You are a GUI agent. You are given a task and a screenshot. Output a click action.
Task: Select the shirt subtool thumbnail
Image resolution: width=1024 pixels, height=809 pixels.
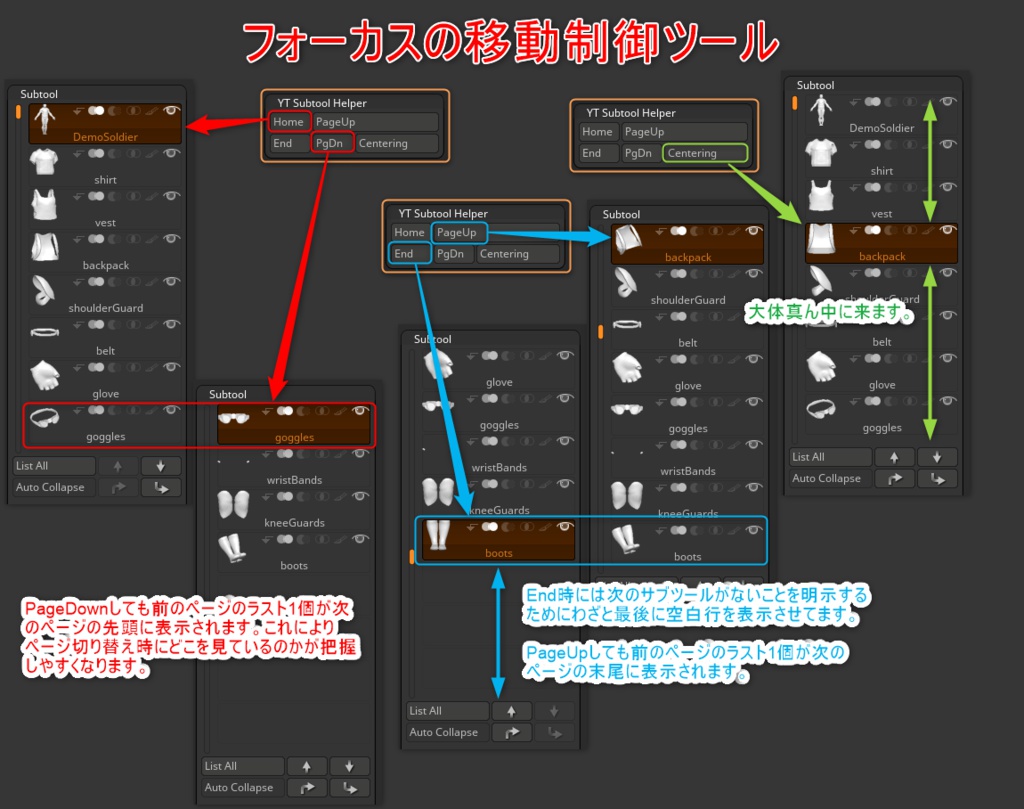(44, 160)
